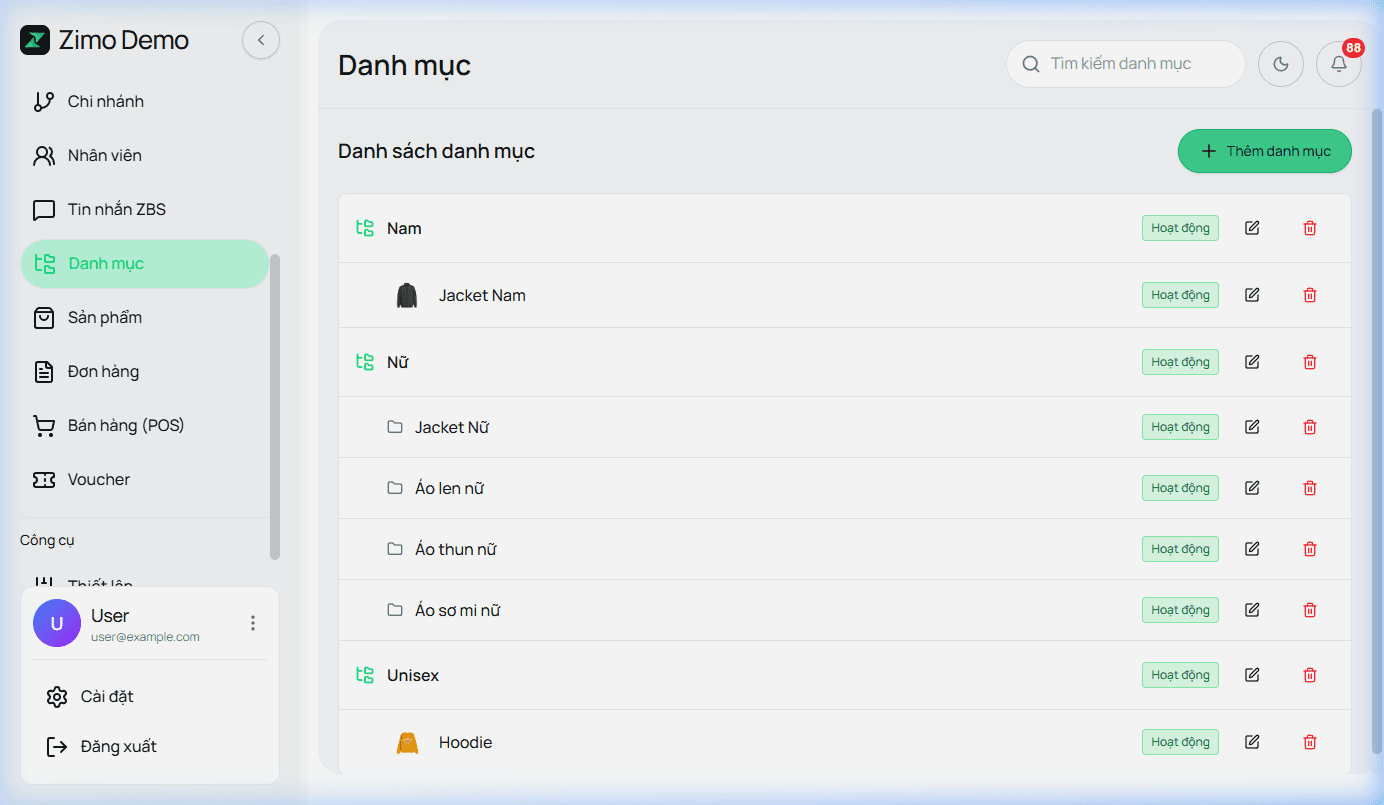Toggle dark mode with the moon icon
1384x805 pixels.
click(x=1281, y=65)
